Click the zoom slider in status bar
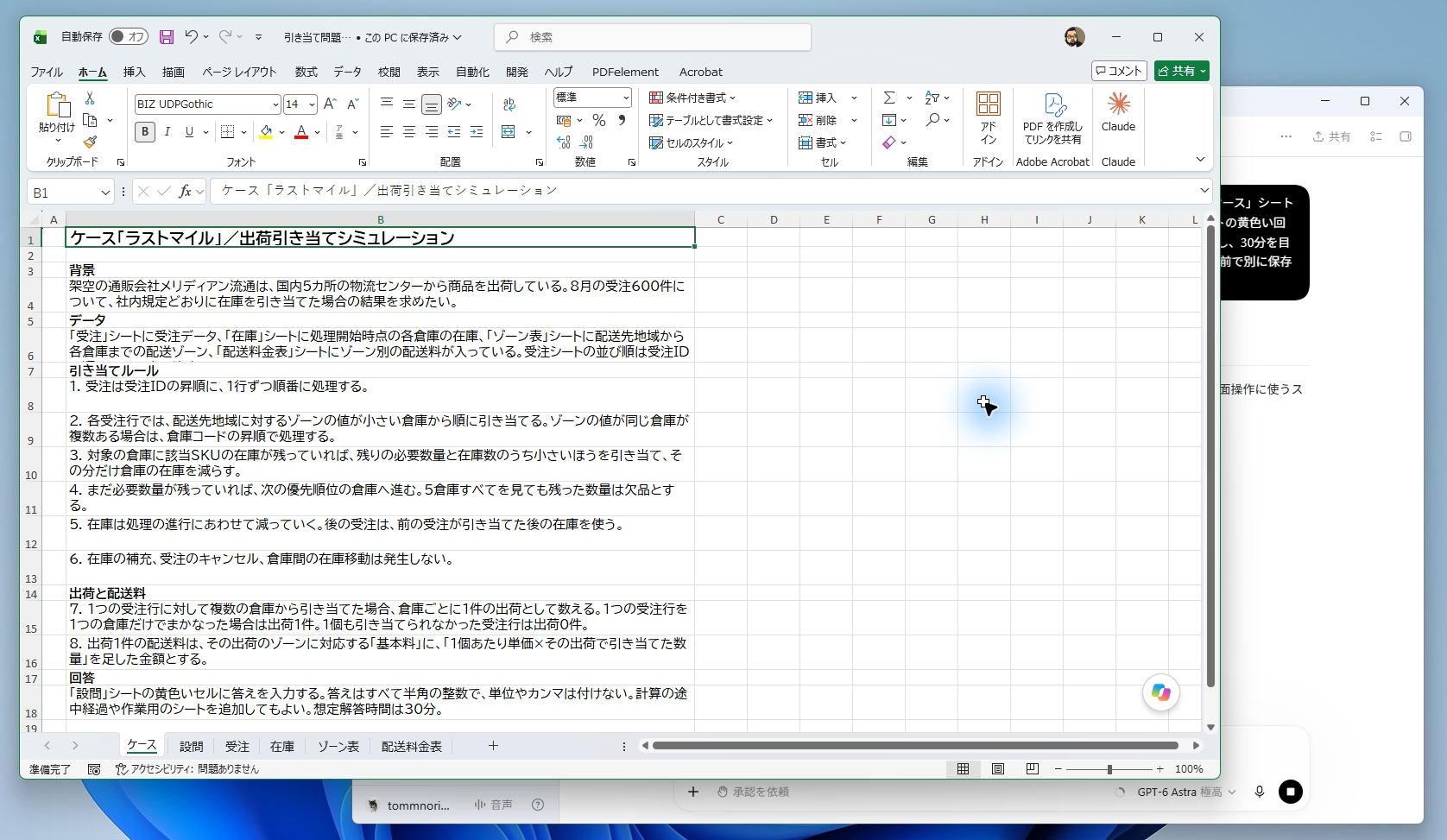 tap(1109, 768)
